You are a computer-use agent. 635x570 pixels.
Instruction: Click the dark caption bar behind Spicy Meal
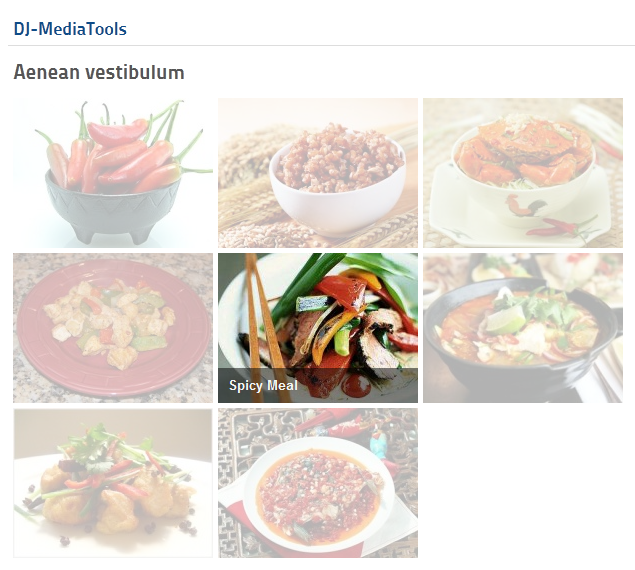click(x=318, y=385)
